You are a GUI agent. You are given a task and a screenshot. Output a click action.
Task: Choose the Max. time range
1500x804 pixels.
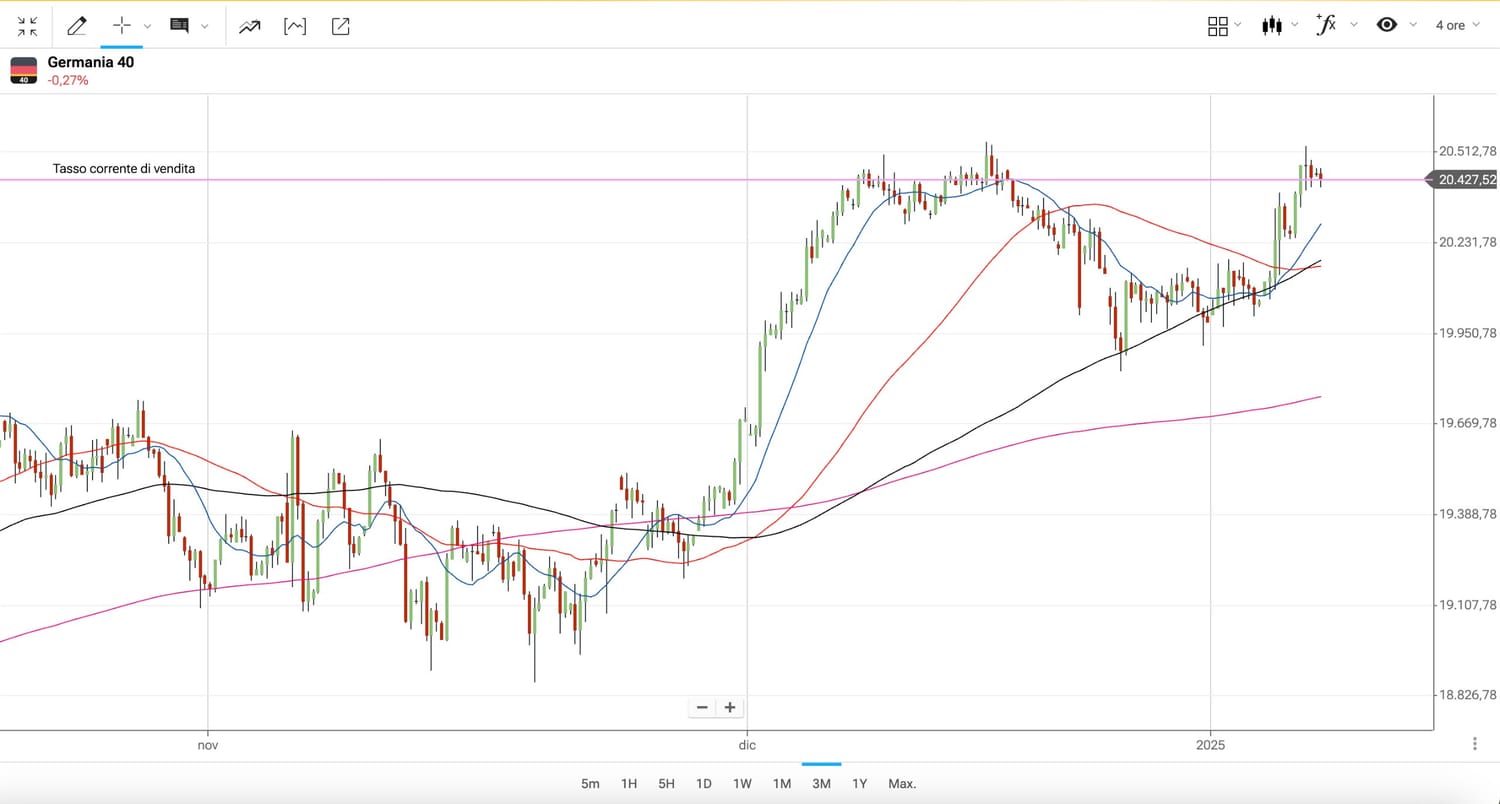pos(902,784)
